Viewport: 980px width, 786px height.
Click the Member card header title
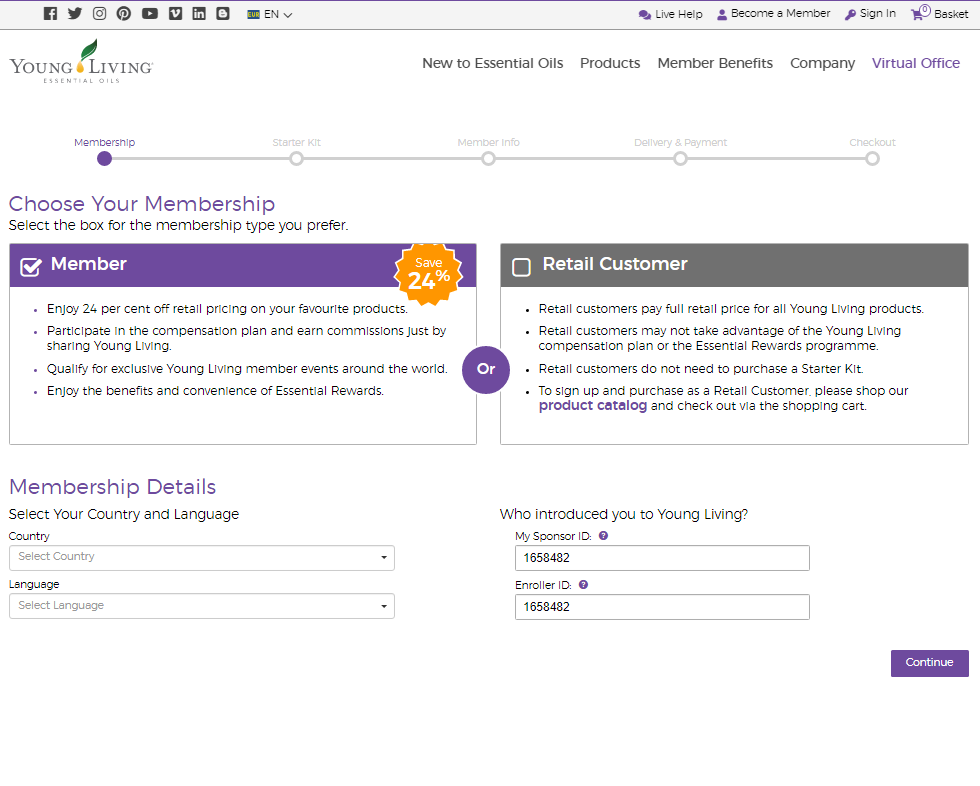(x=89, y=264)
